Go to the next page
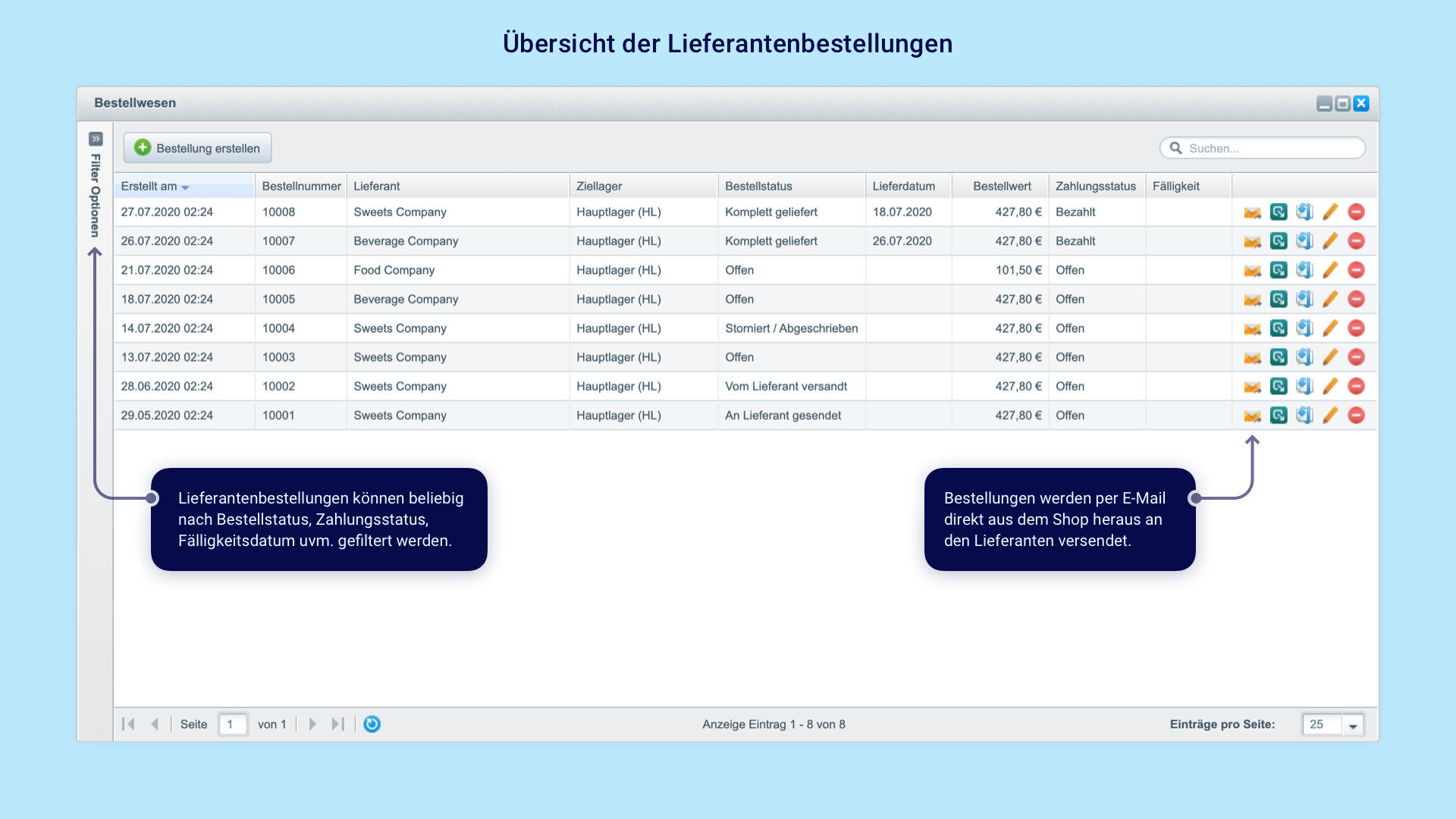 click(x=312, y=724)
